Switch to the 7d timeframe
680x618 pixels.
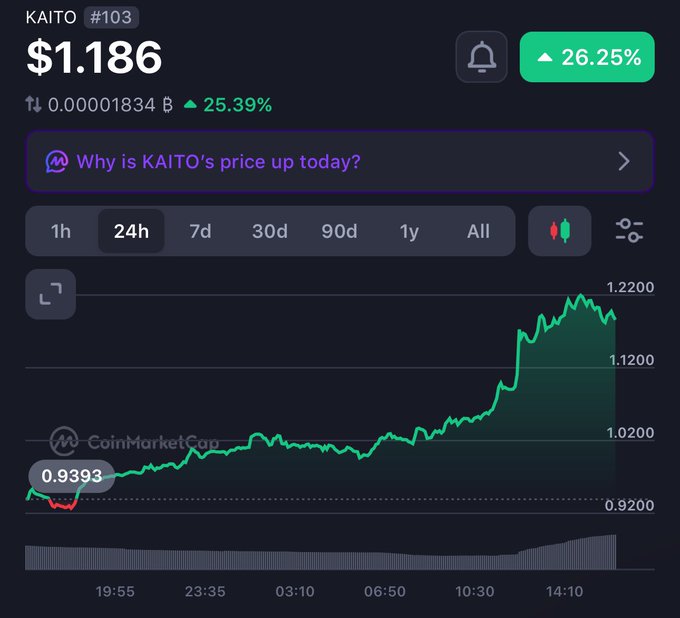tap(200, 231)
